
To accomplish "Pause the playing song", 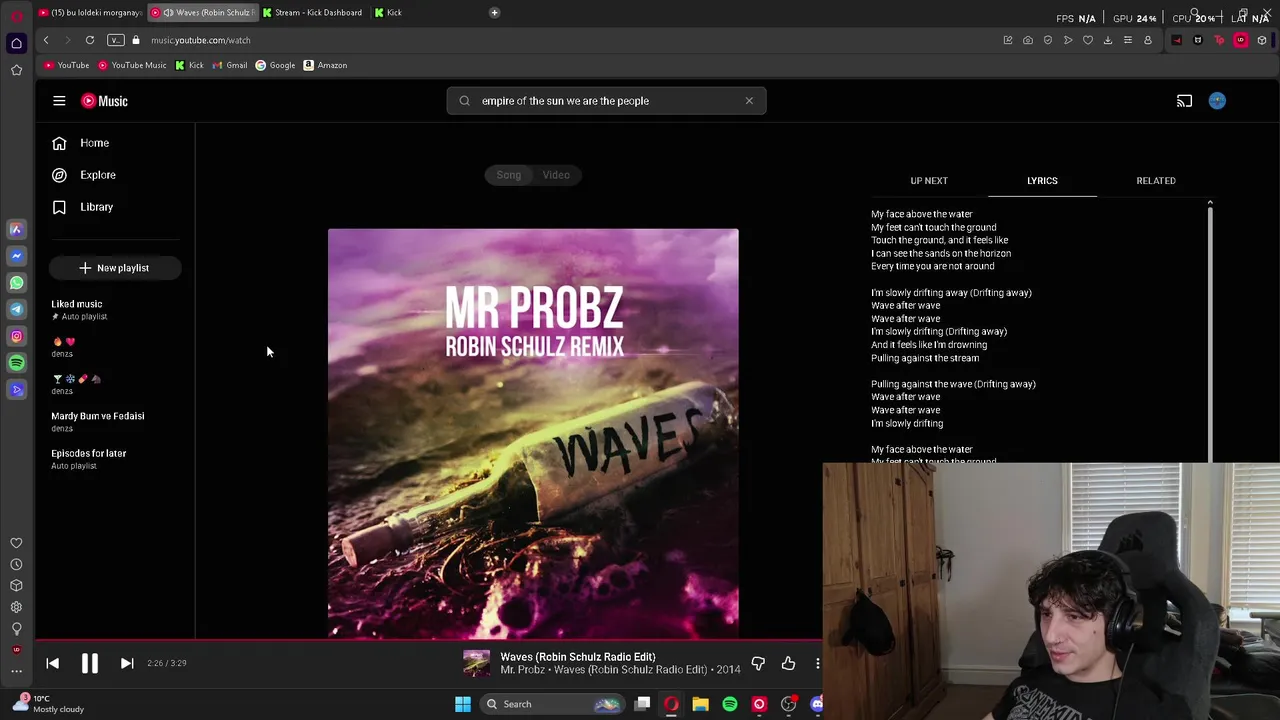I will click(89, 663).
